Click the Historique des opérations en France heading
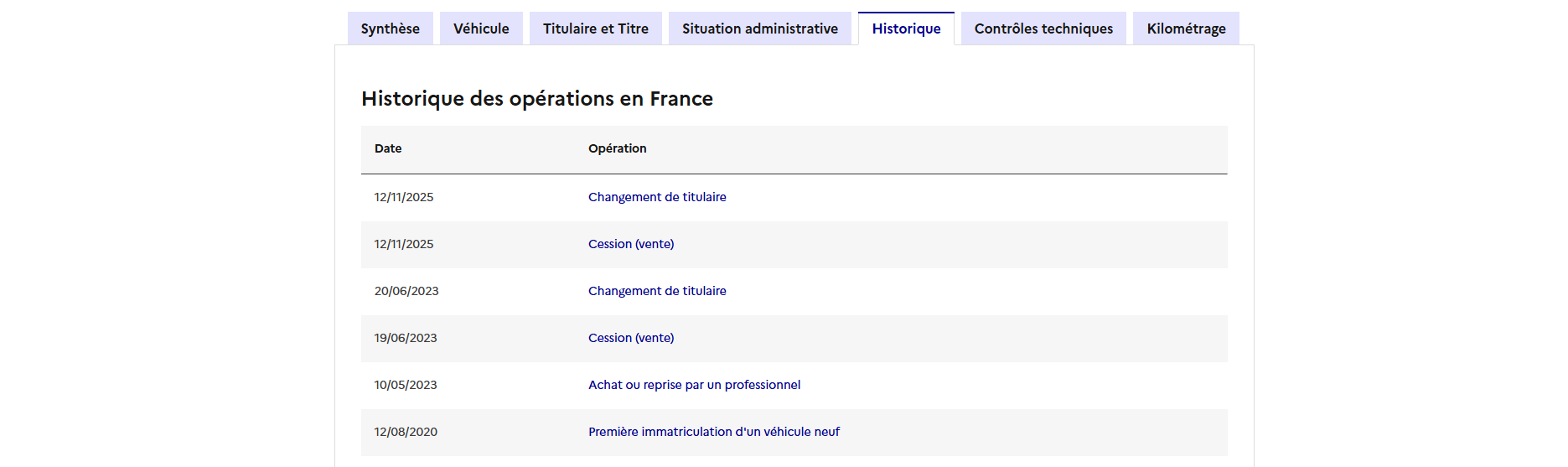Image resolution: width=1568 pixels, height=467 pixels. click(x=536, y=99)
